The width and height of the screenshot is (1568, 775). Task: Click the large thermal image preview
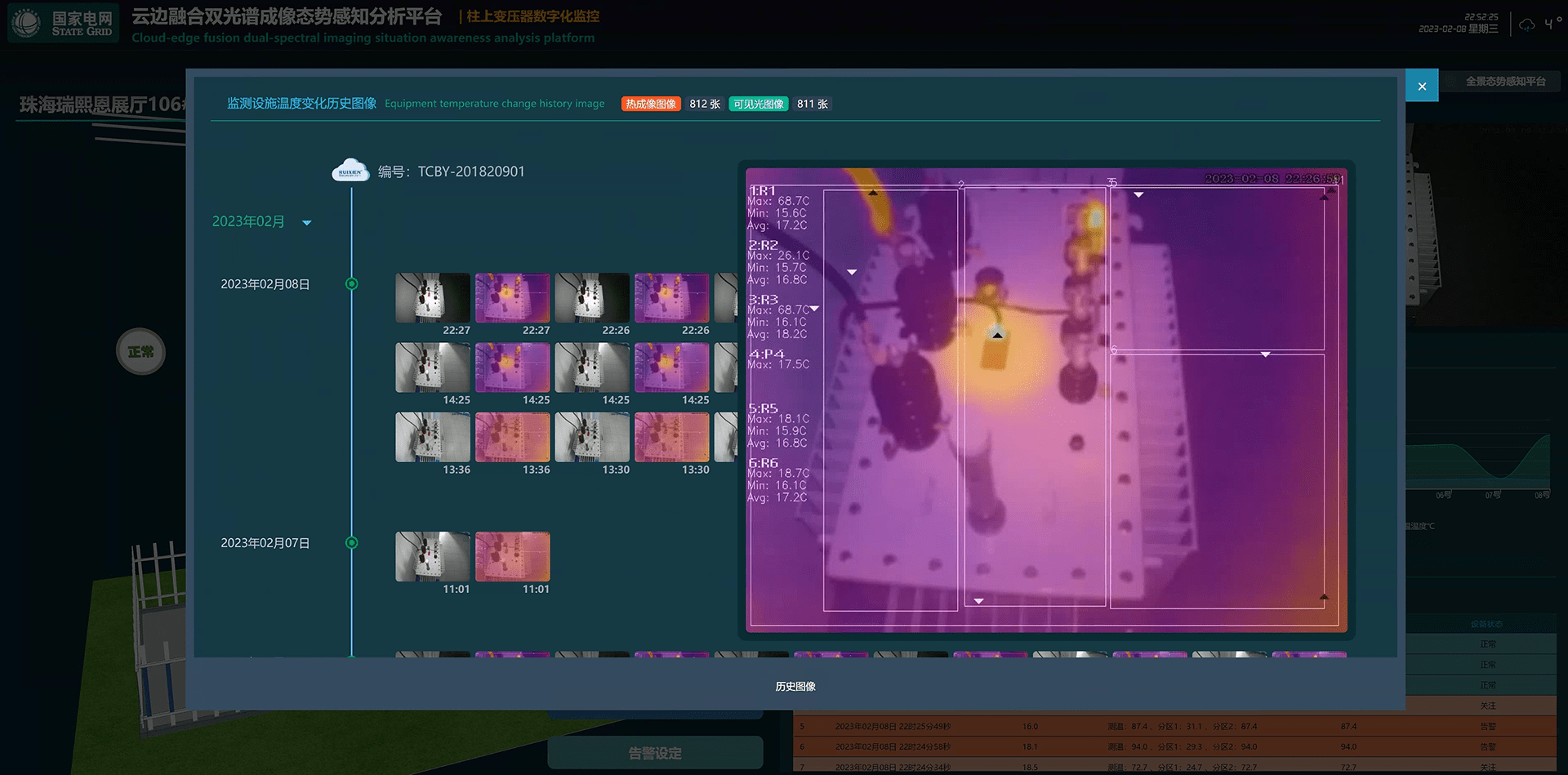1046,400
